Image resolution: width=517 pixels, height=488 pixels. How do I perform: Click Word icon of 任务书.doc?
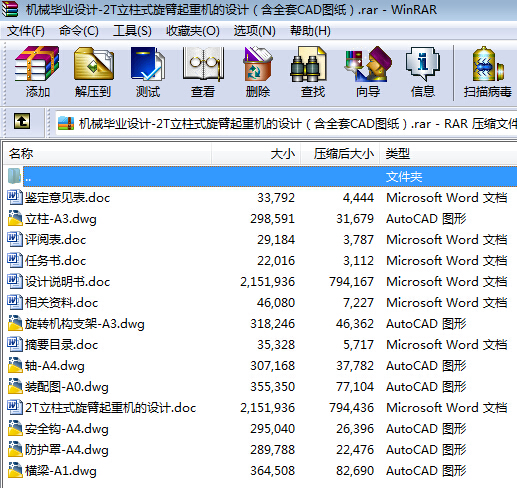pyautogui.click(x=15, y=260)
